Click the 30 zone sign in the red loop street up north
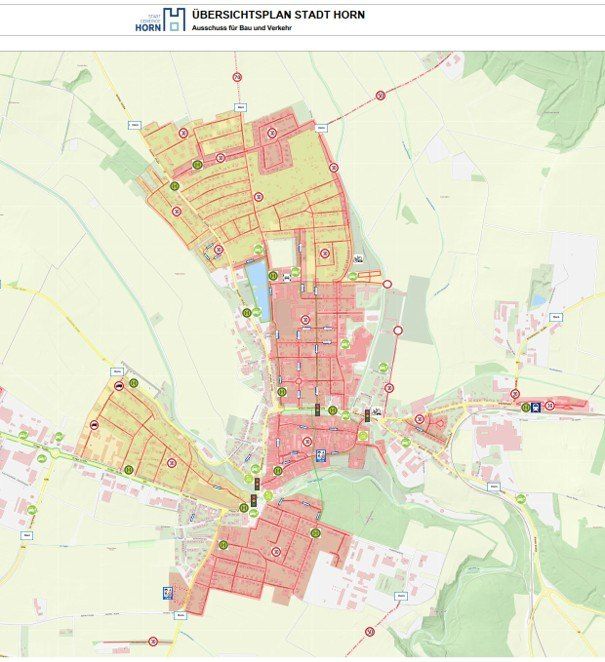 [x=272, y=133]
